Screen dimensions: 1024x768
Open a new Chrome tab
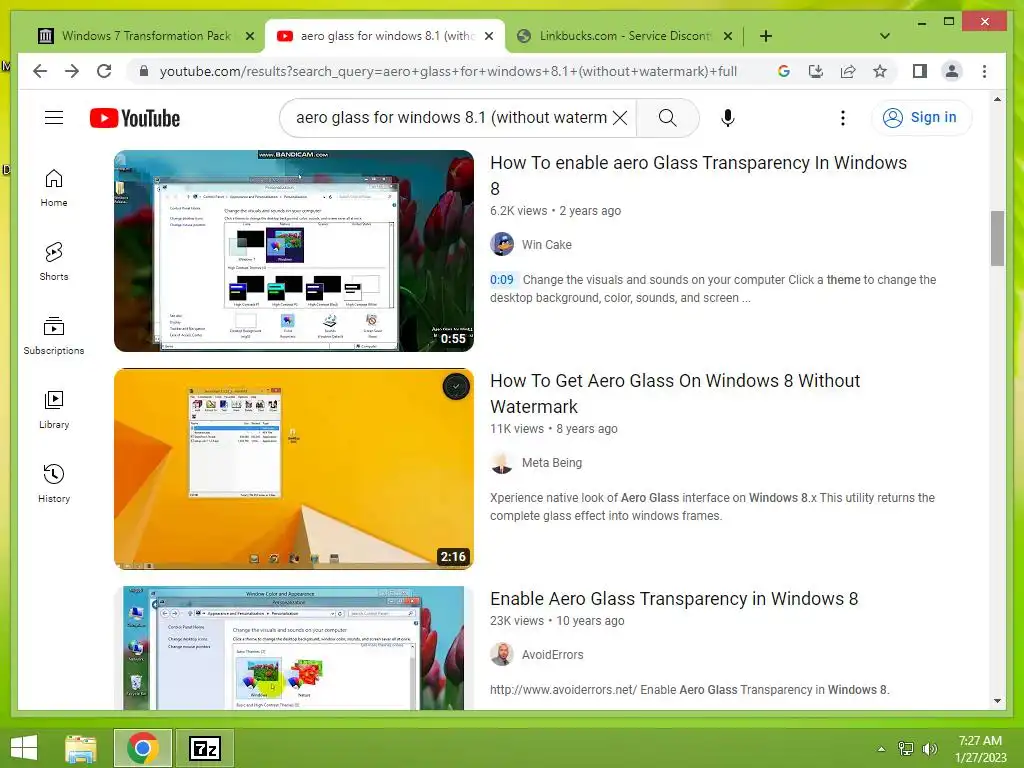[765, 36]
